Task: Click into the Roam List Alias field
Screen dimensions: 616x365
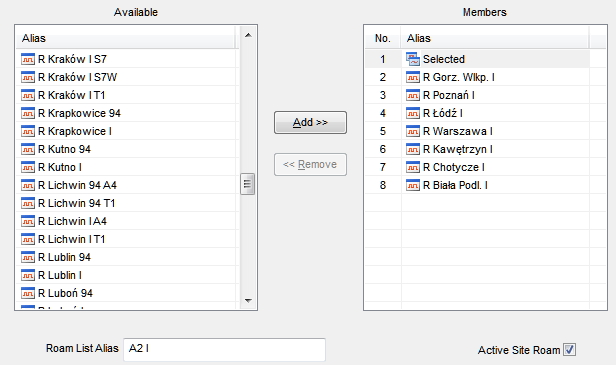Action: [x=224, y=349]
